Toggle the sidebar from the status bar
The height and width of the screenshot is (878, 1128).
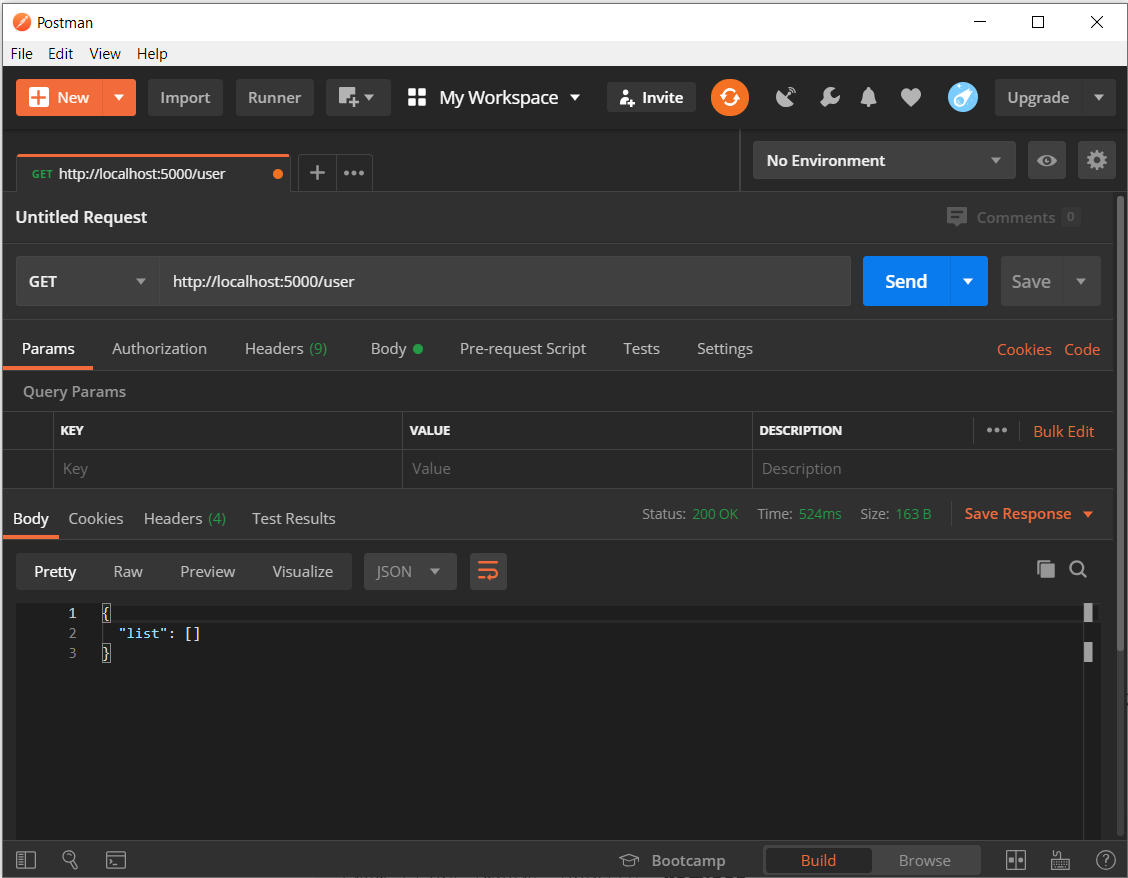click(25, 859)
